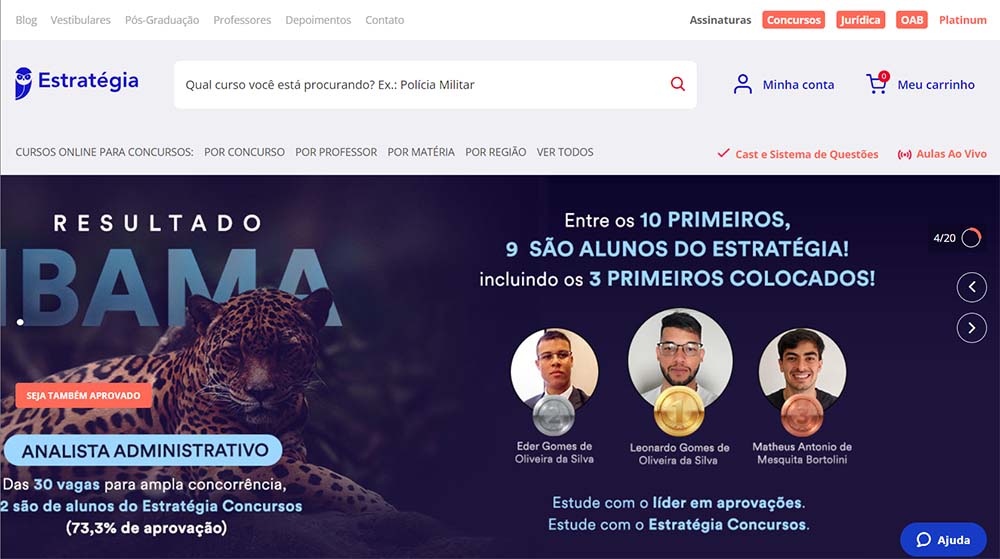
Task: Open the OAB subscription badge
Action: click(911, 20)
